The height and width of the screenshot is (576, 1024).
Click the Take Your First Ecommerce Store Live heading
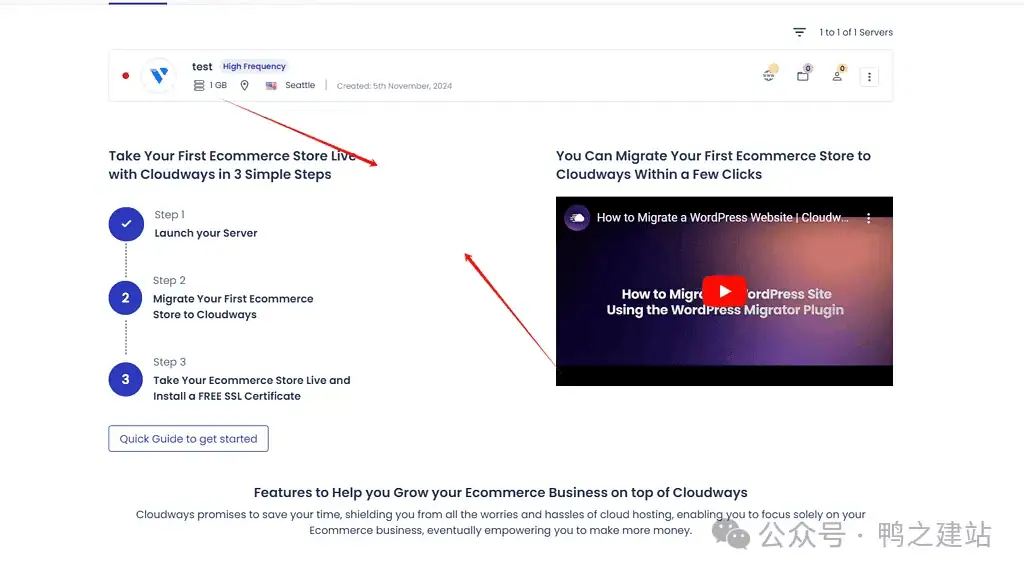coord(232,165)
